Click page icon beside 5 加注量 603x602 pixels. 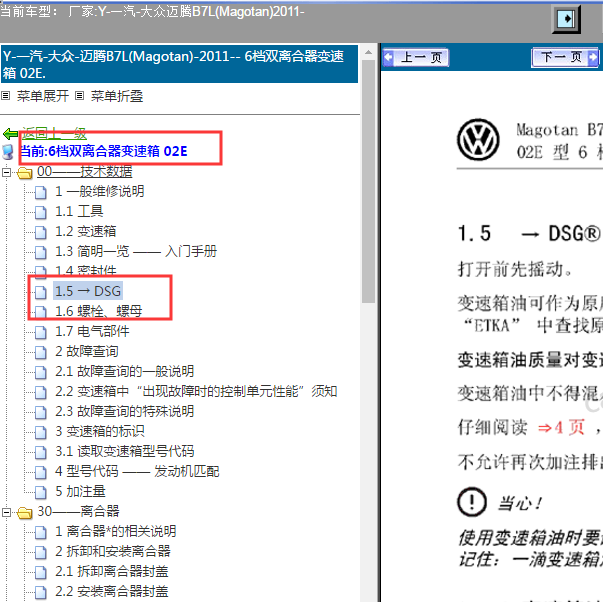pyautogui.click(x=41, y=492)
